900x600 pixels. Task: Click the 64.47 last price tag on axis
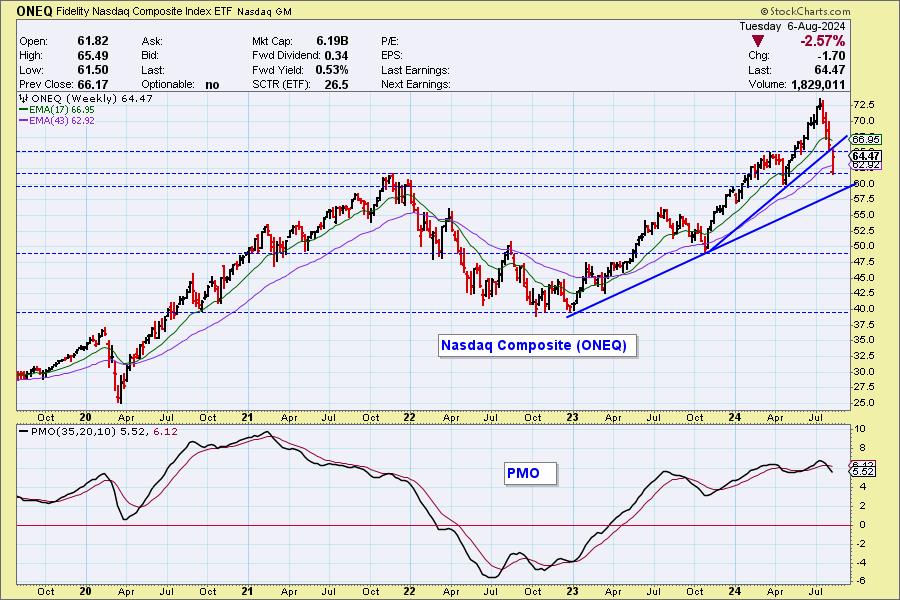(x=866, y=156)
